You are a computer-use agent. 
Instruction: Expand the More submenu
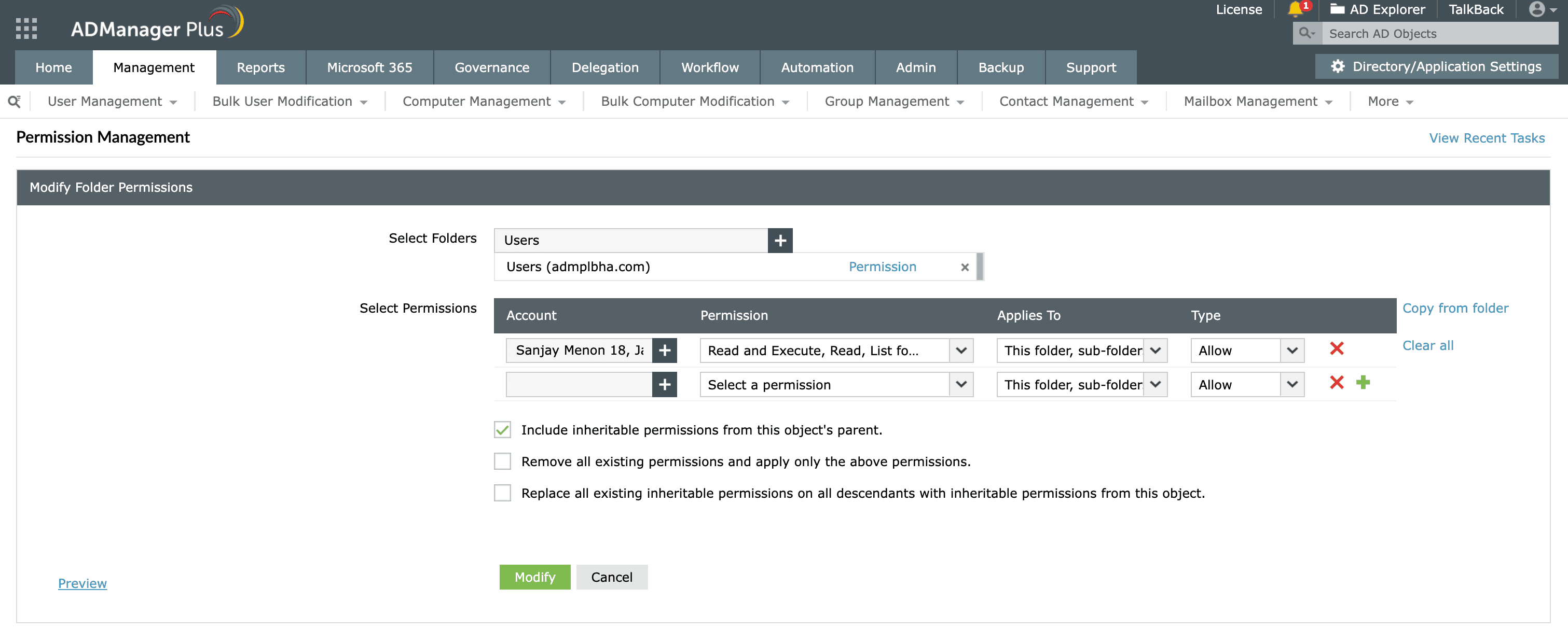[x=1390, y=102]
